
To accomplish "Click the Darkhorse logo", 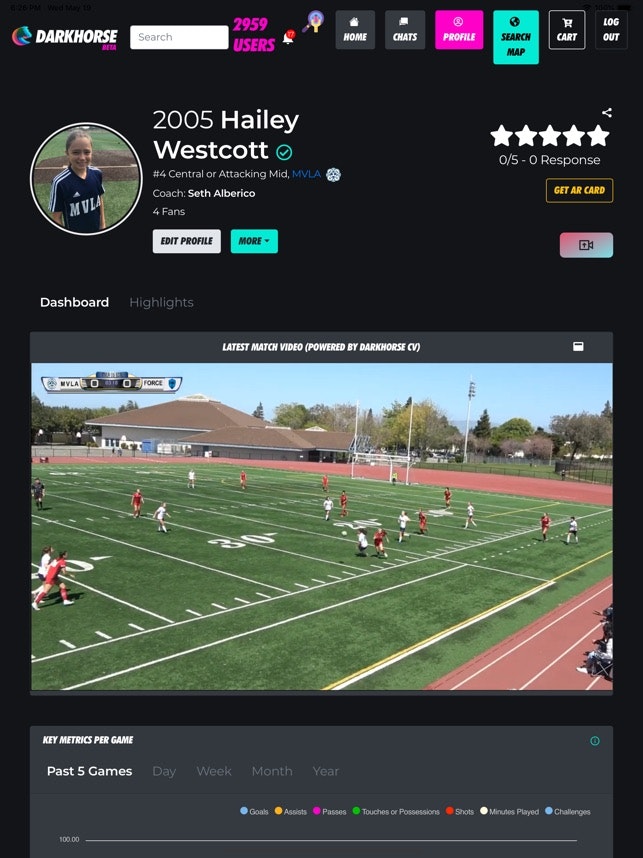I will pos(65,37).
